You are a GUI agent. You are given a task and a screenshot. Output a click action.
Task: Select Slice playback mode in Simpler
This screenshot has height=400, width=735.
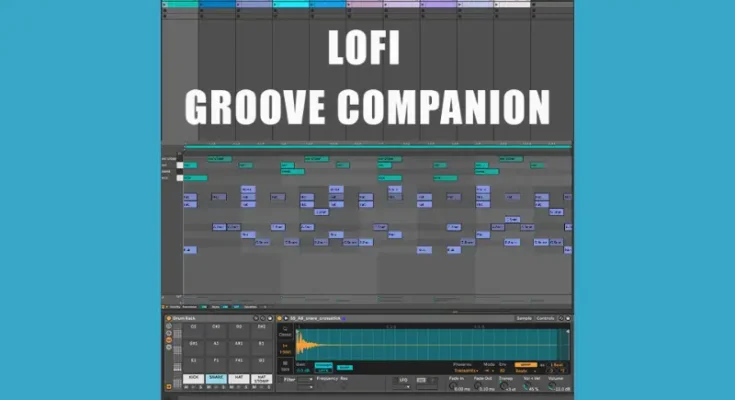[285, 366]
